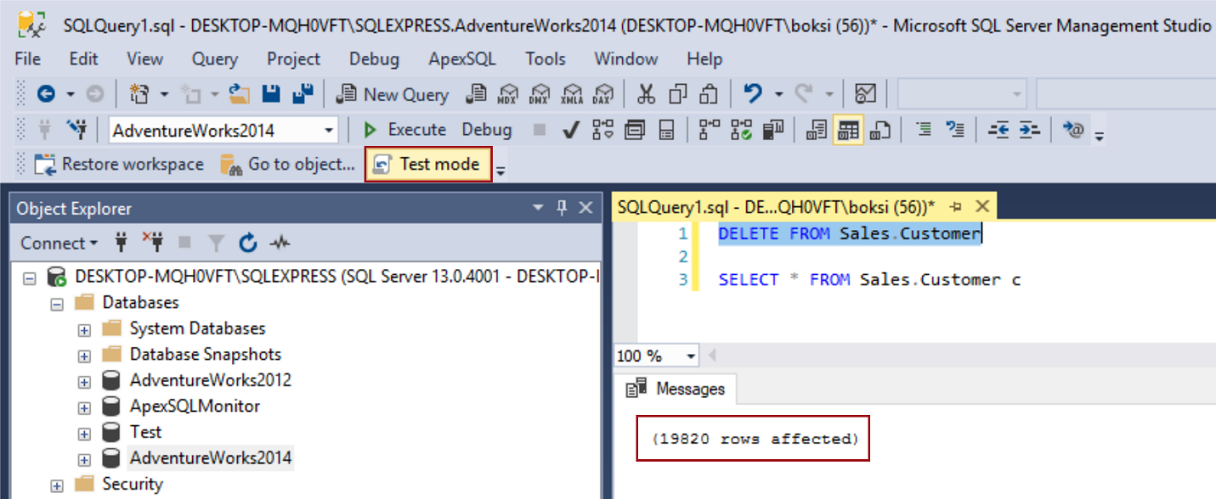Click Specify Values for Template Parameters icon
Screen dimensions: 1216x499
point(1075,130)
